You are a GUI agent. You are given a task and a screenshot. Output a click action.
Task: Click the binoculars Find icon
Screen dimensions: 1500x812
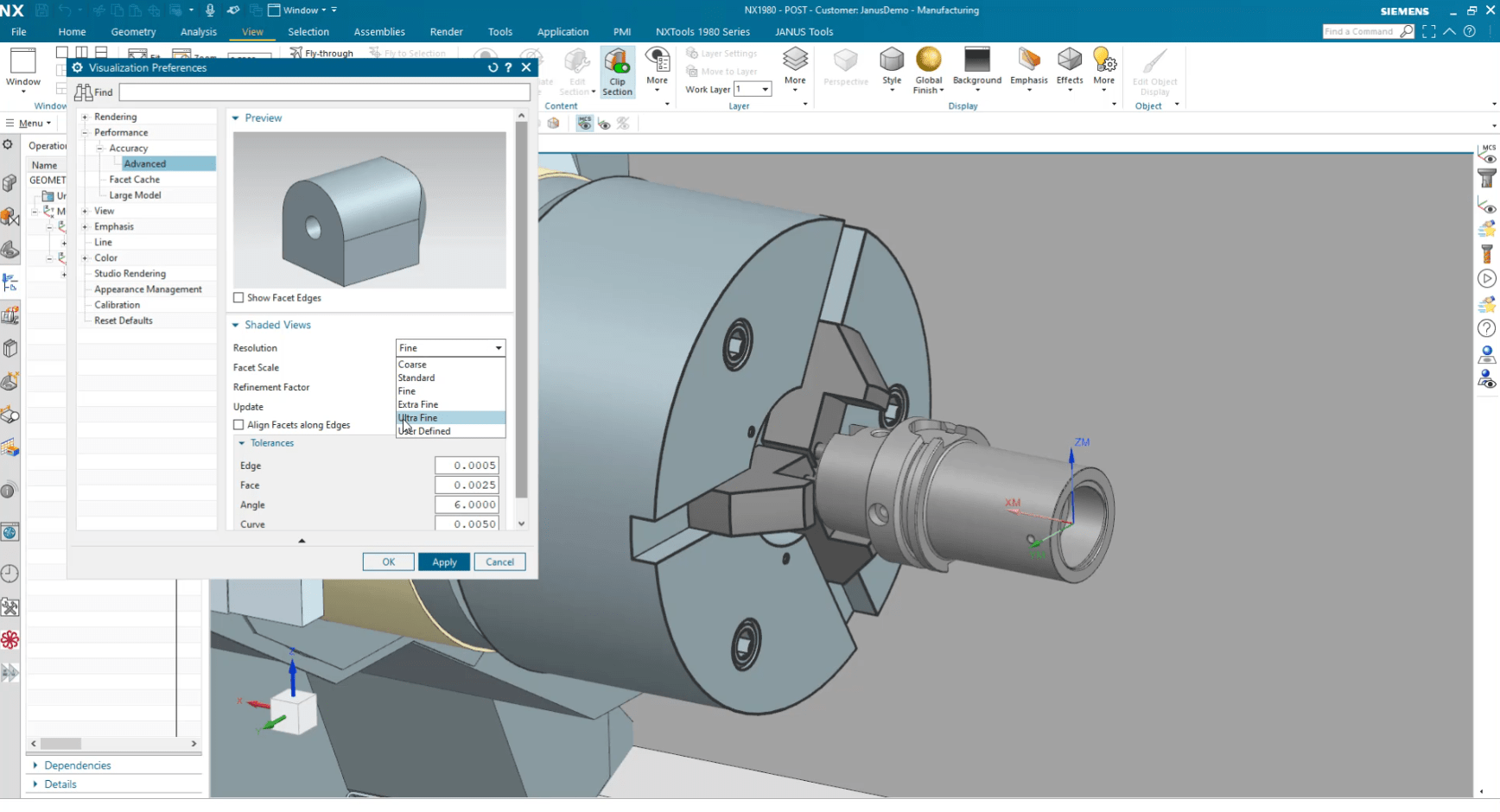pyautogui.click(x=84, y=92)
